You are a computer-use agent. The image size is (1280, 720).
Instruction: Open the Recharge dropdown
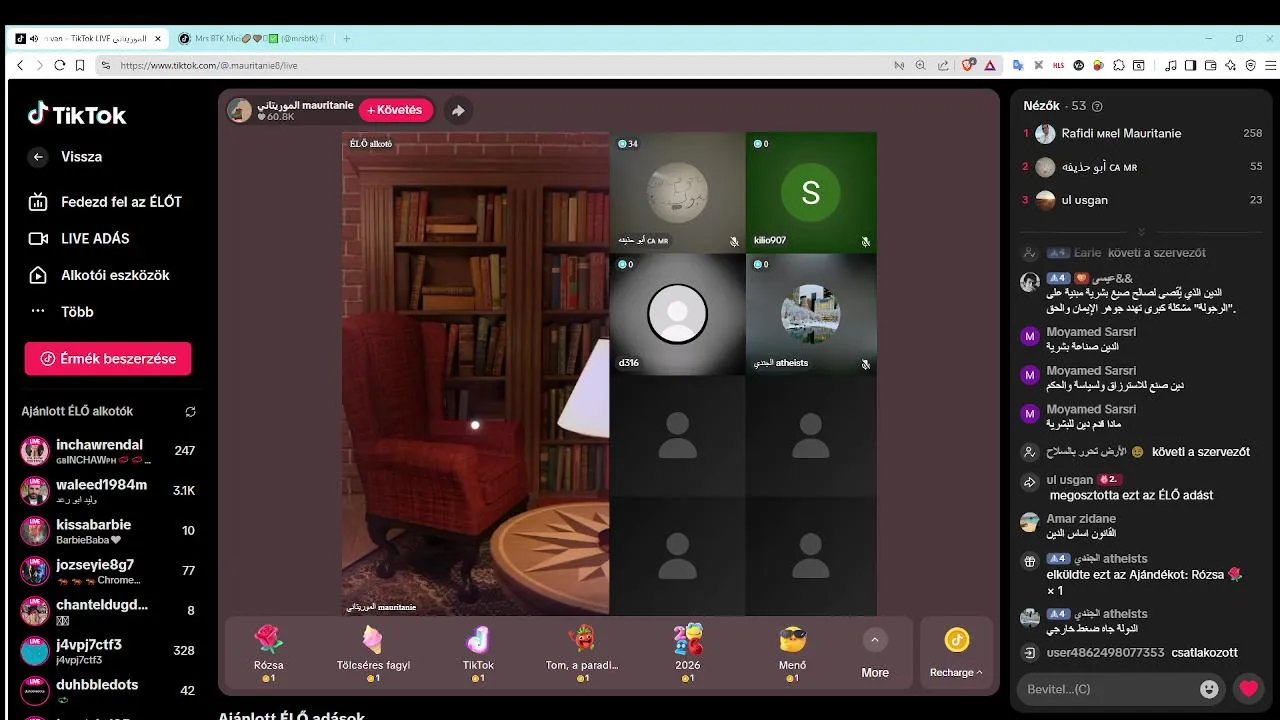click(956, 672)
